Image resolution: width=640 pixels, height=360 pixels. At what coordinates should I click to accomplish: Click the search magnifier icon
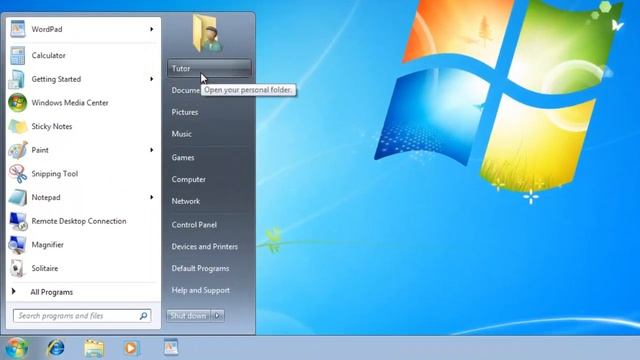pos(144,316)
